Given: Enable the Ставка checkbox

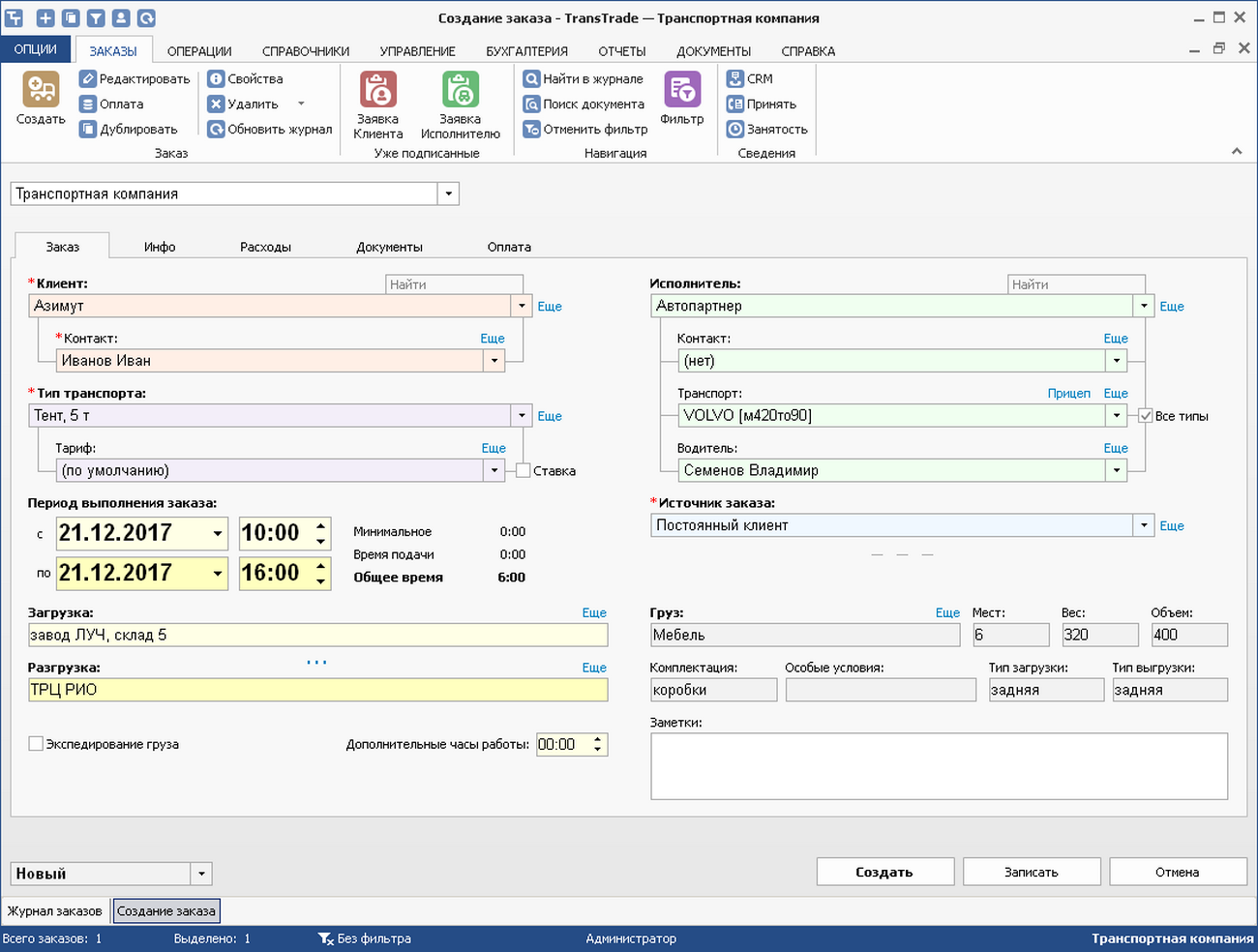Looking at the screenshot, I should (524, 470).
